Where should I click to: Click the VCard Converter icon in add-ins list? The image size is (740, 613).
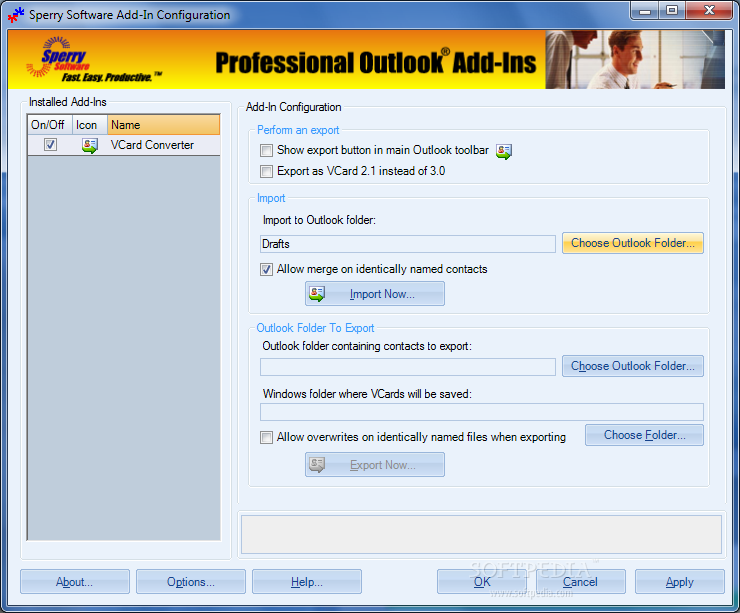coord(90,145)
